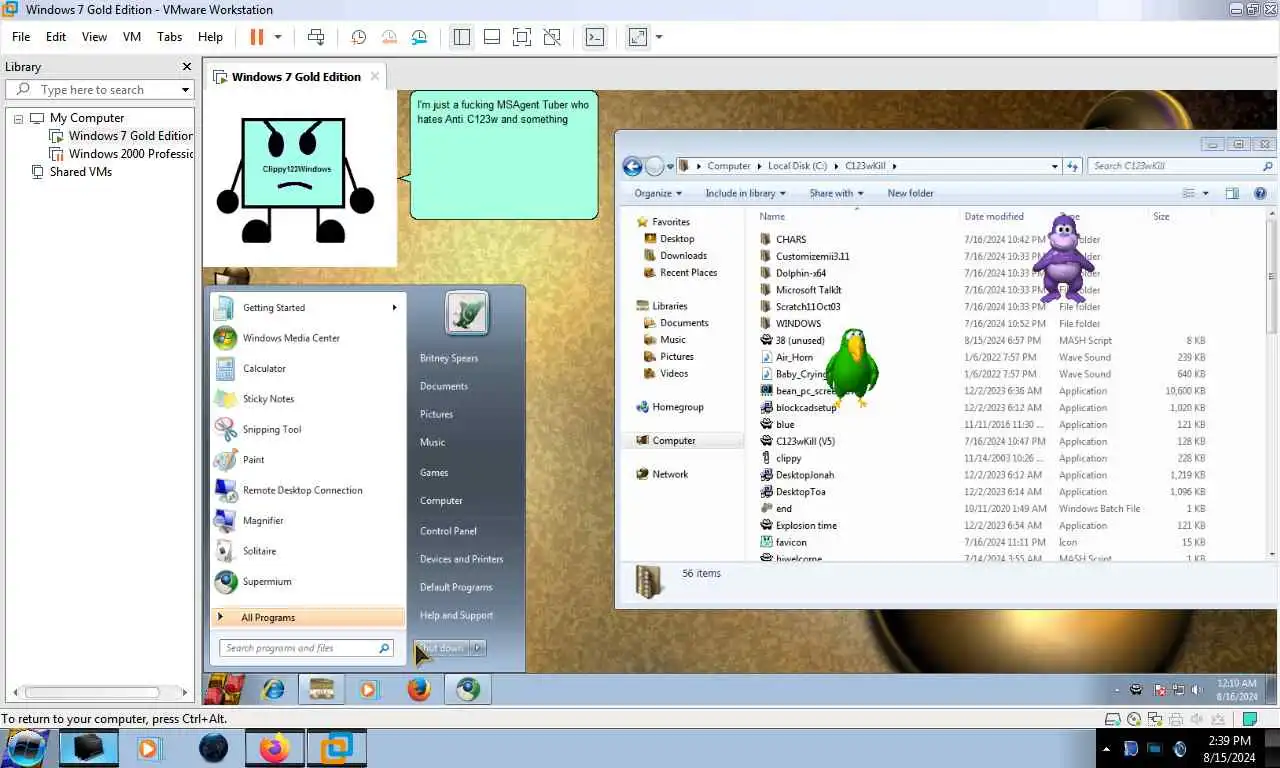This screenshot has height=768, width=1280.
Task: Launch Paint from the Start menu
Action: tap(253, 460)
